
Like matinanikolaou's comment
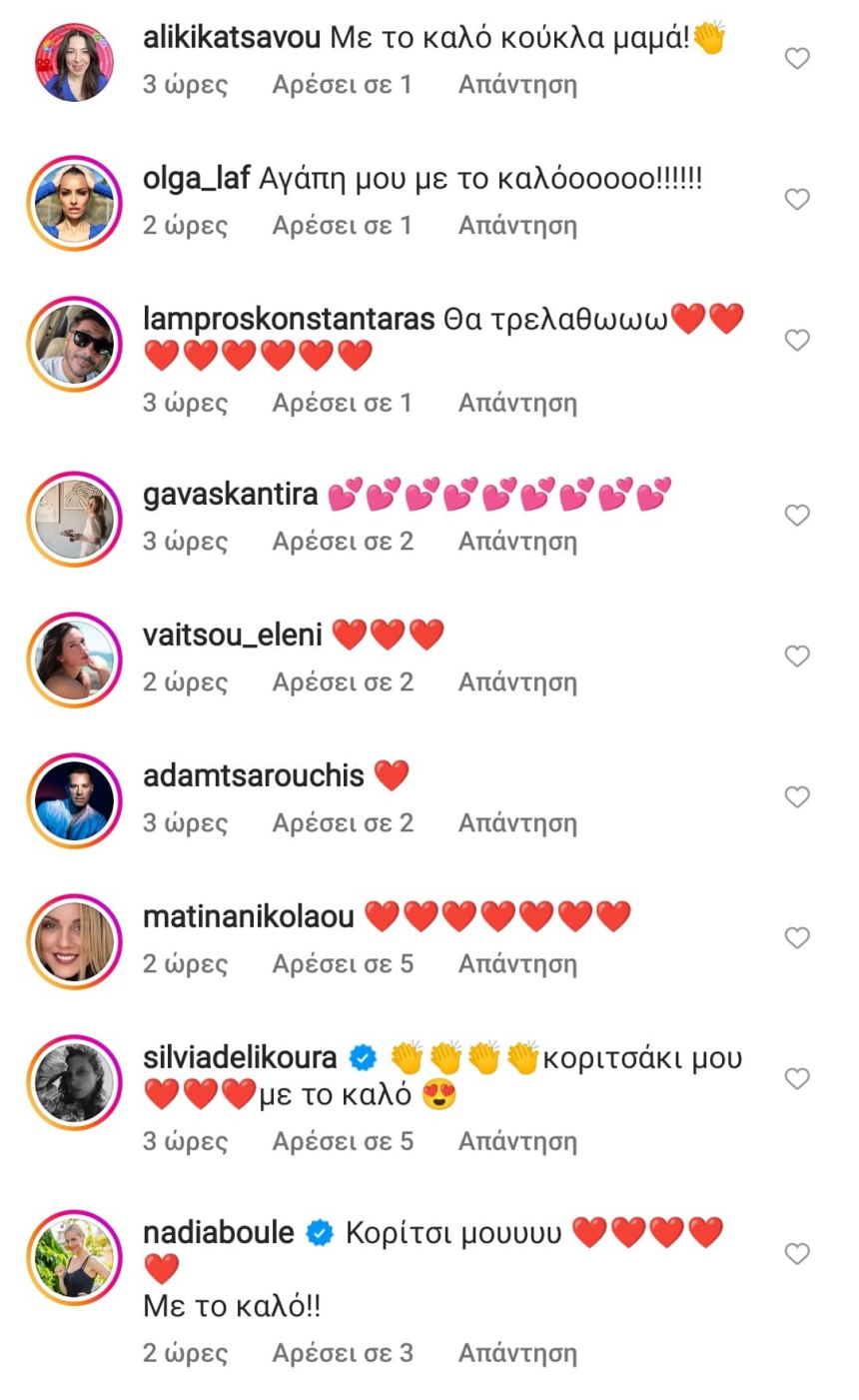[x=796, y=938]
